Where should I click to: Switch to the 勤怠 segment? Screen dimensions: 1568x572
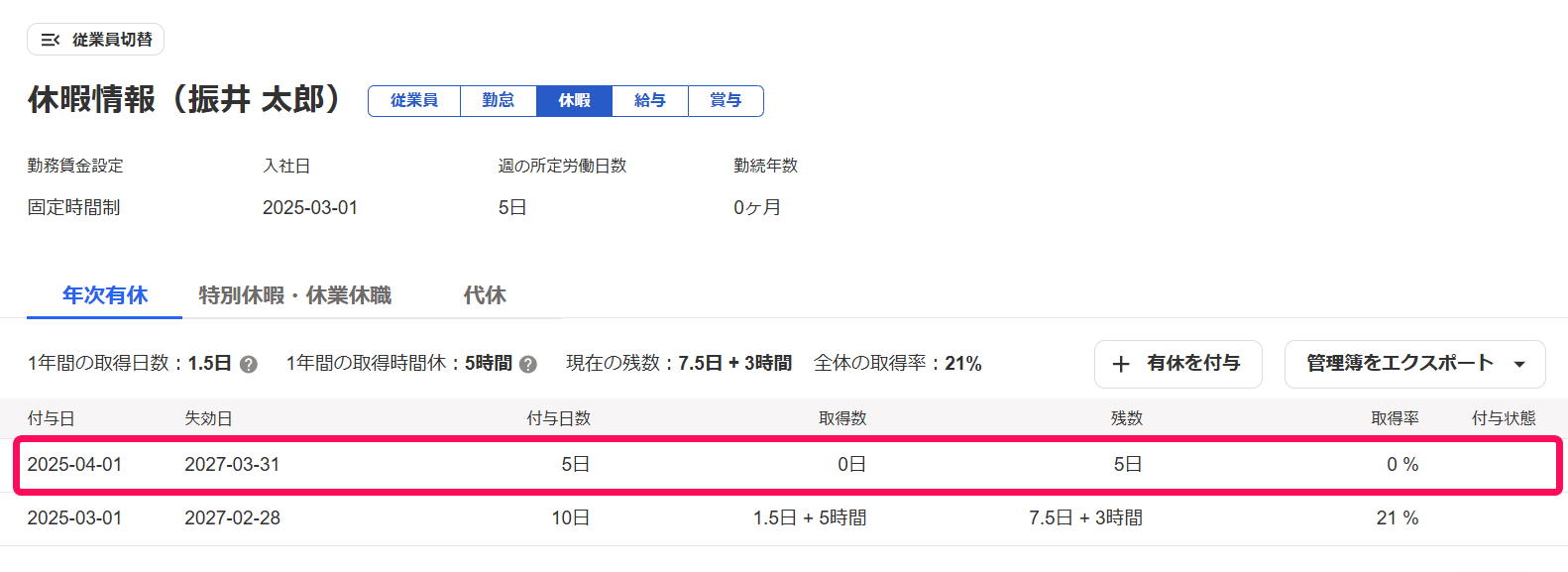pyautogui.click(x=499, y=100)
